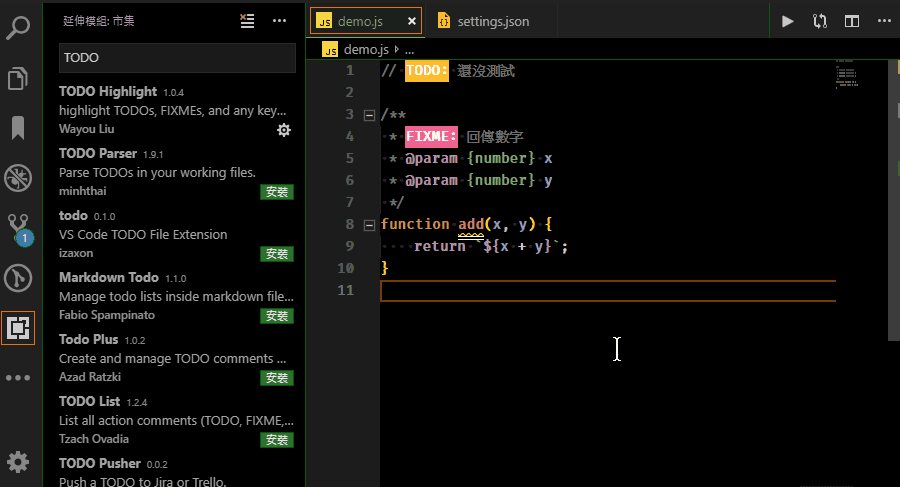Click author name Fabio Spampinato

click(107, 315)
